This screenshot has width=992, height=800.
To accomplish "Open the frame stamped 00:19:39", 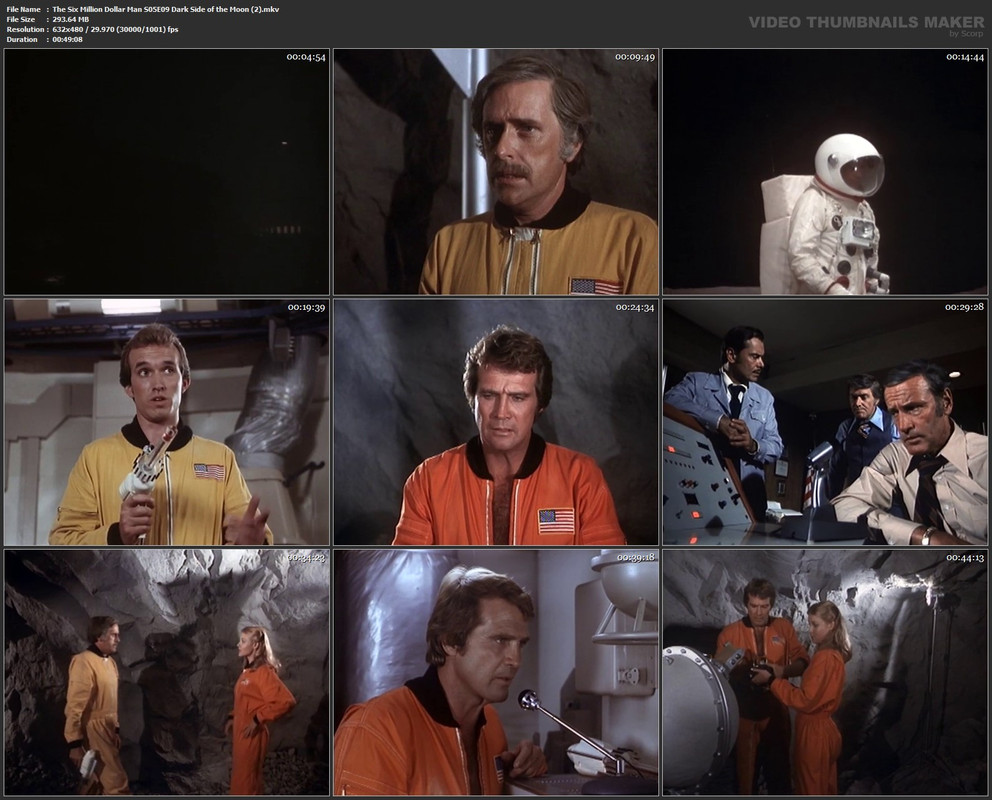I will [167, 422].
